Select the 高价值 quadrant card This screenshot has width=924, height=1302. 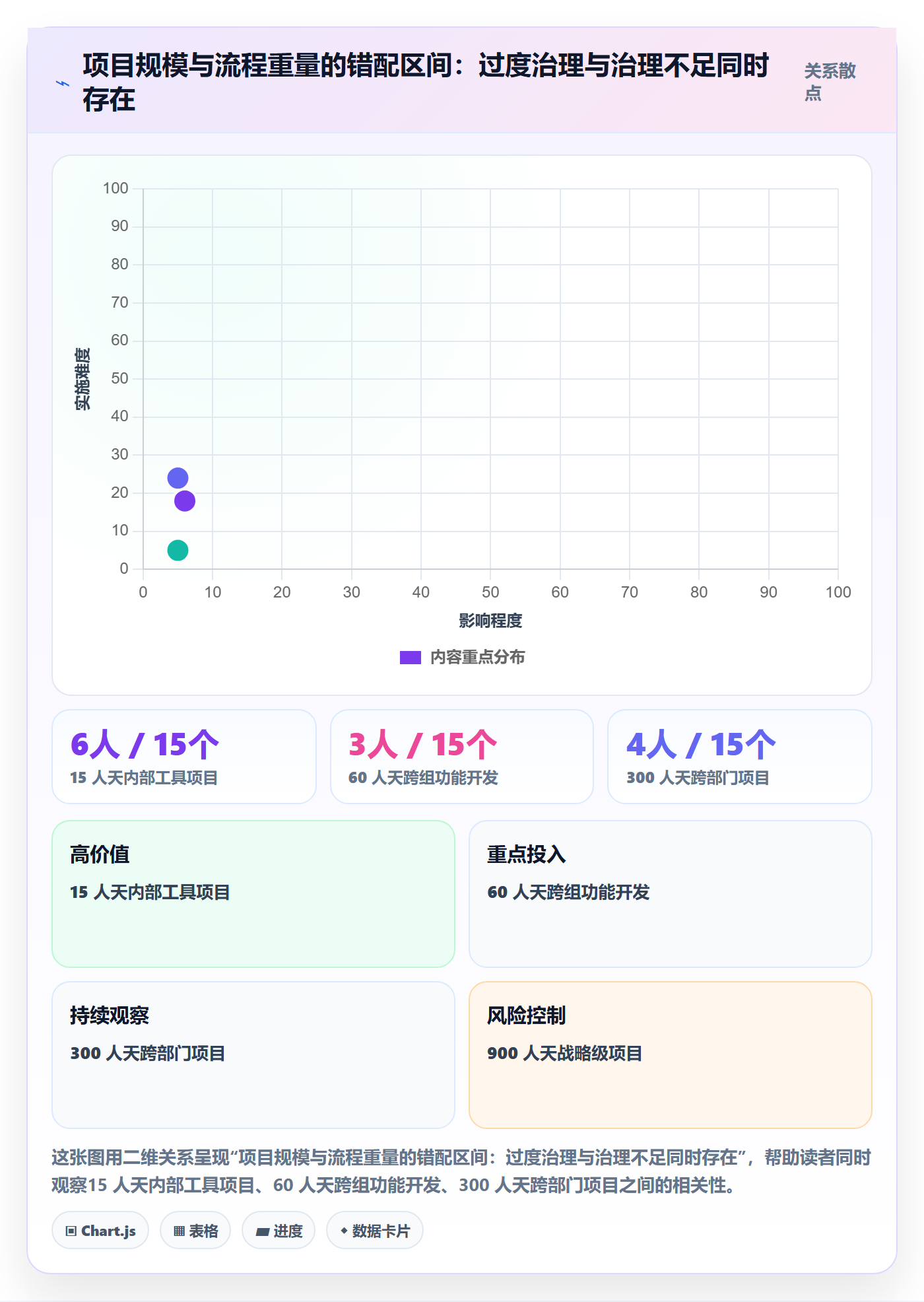click(253, 894)
